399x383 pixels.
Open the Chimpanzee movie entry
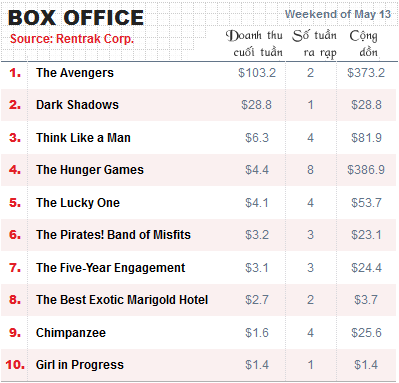(x=71, y=333)
